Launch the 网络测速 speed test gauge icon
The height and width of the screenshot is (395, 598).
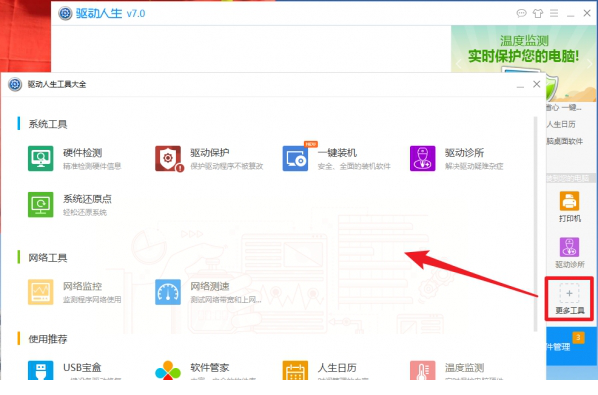(168, 292)
